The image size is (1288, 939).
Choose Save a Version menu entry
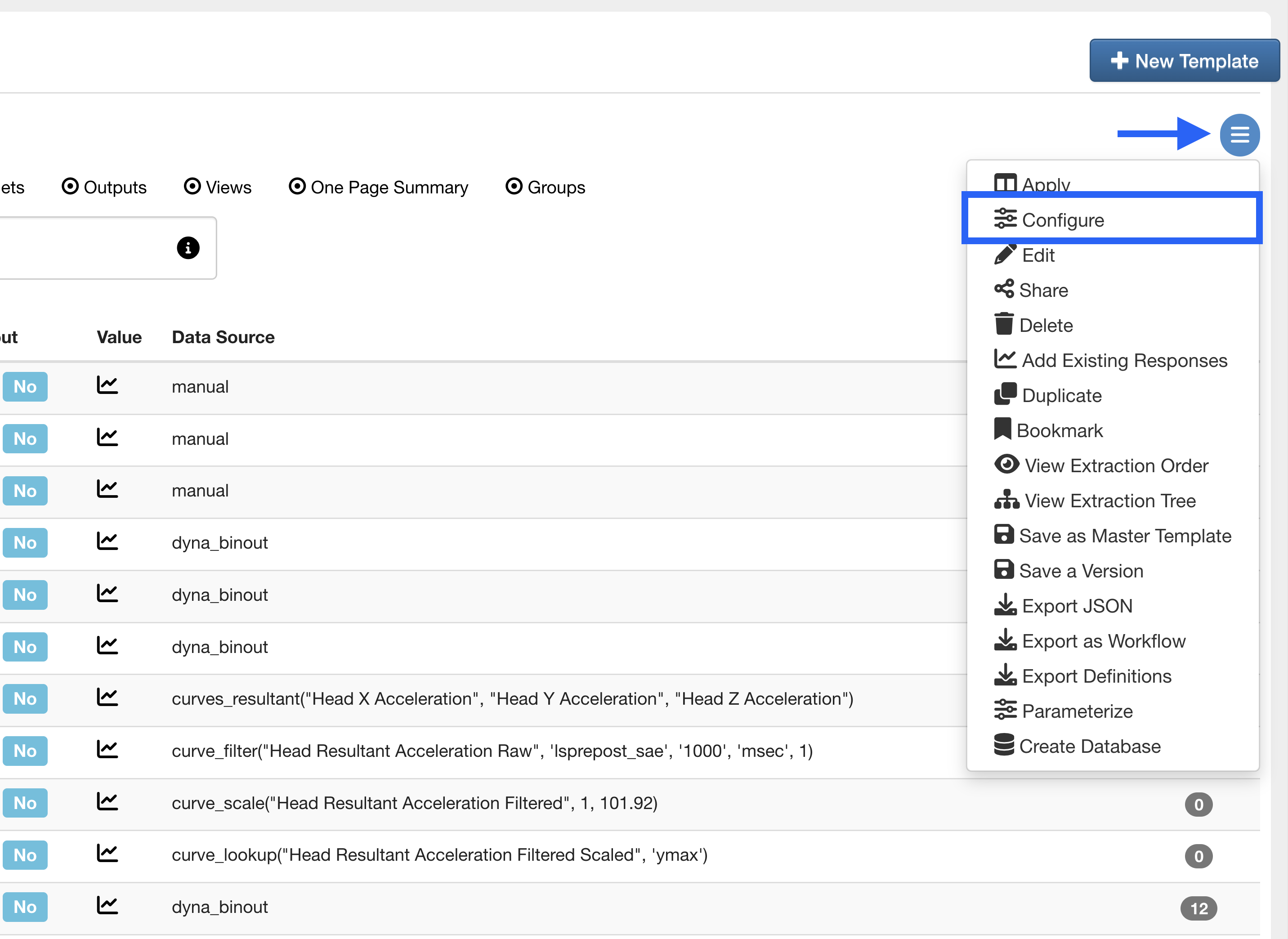[1112, 571]
